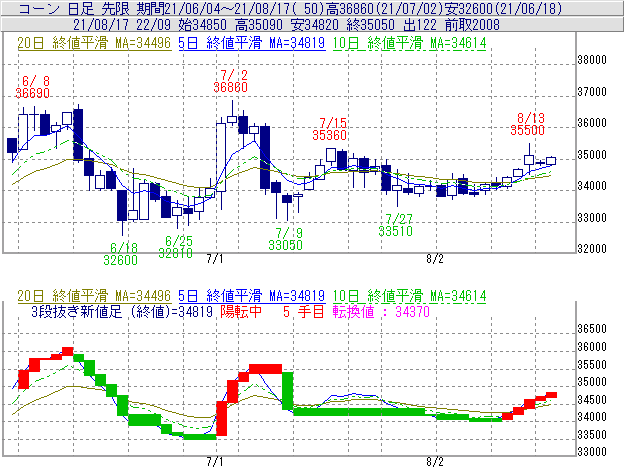Click the 6/18 low label 32600
624x475 pixels.
[121, 260]
